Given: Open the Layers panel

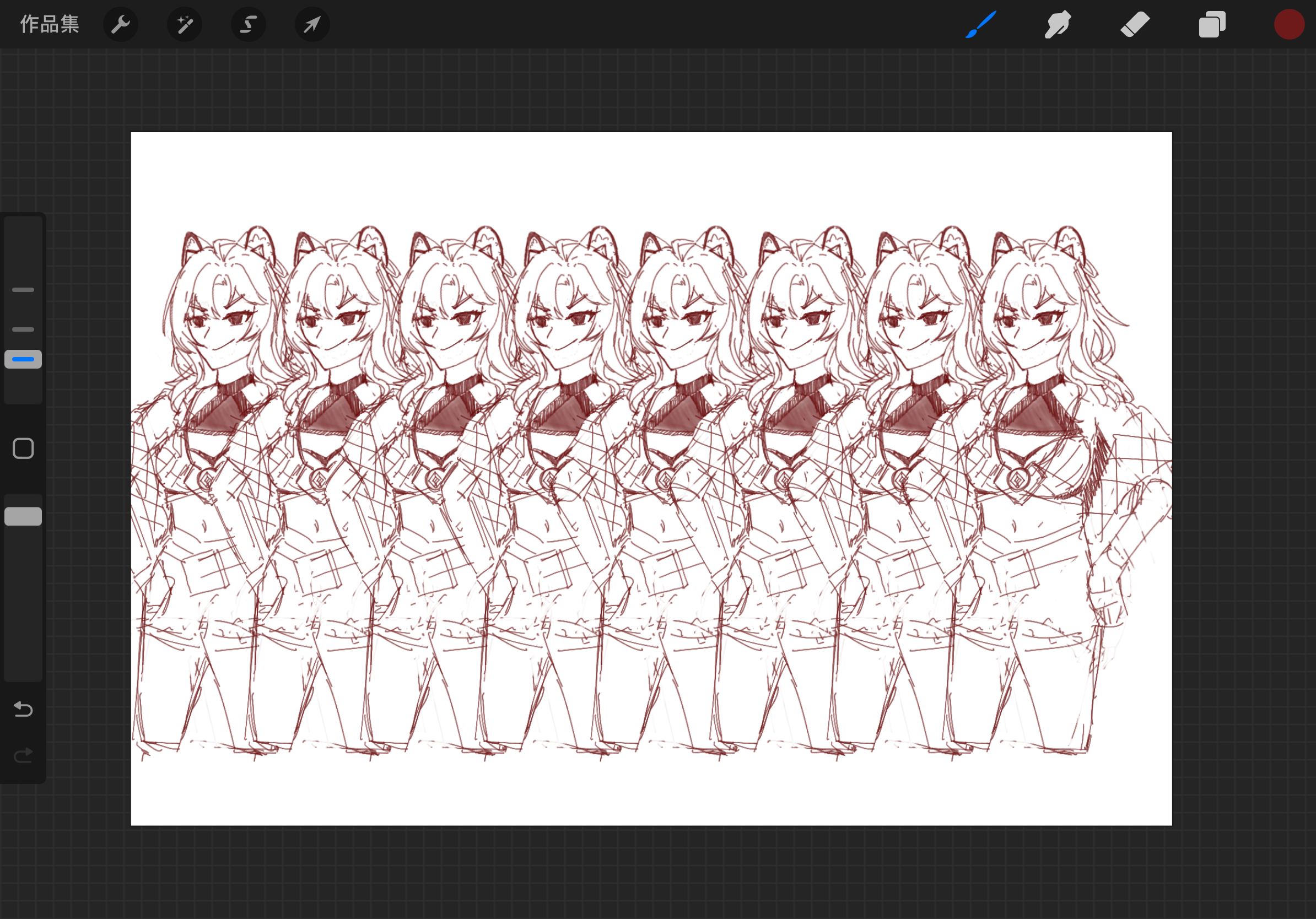Looking at the screenshot, I should [1212, 25].
